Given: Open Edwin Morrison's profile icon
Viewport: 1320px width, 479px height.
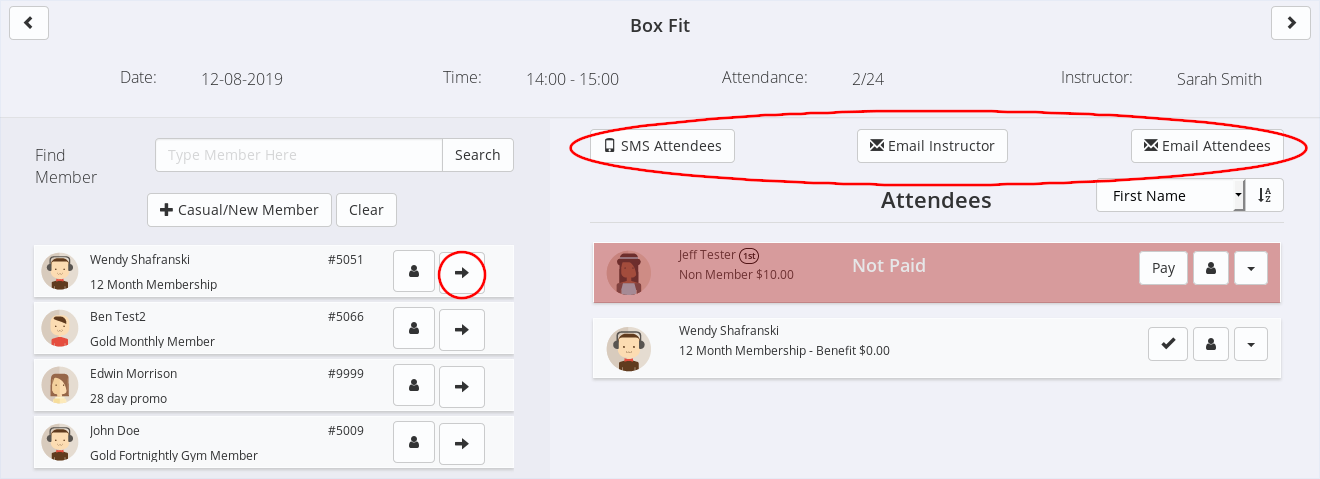Looking at the screenshot, I should [414, 387].
